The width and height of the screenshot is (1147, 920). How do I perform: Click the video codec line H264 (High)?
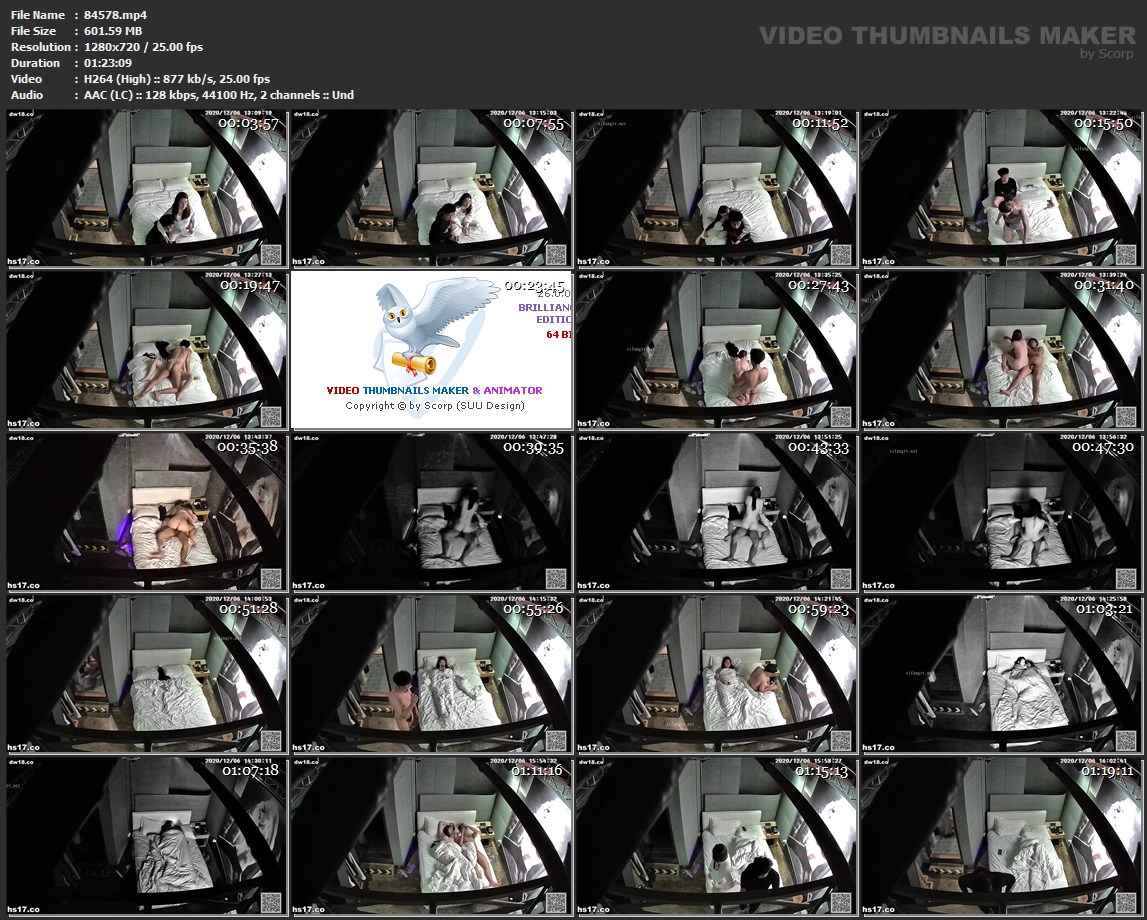pyautogui.click(x=176, y=79)
